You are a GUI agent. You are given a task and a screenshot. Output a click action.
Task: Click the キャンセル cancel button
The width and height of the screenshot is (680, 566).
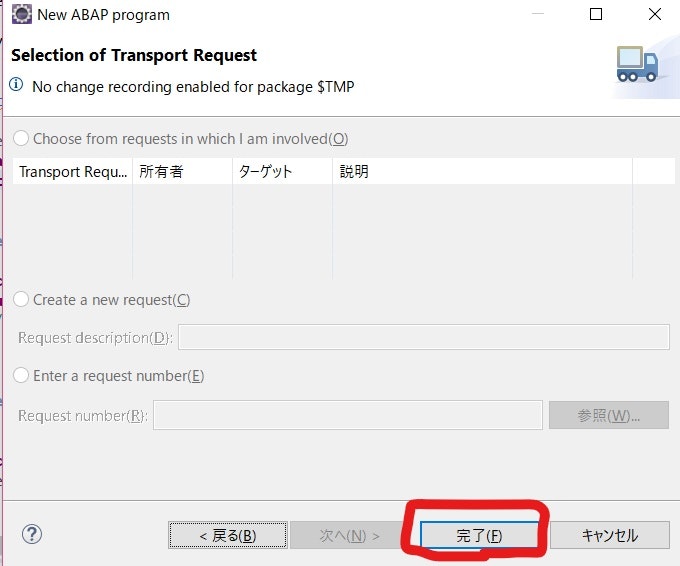[610, 535]
